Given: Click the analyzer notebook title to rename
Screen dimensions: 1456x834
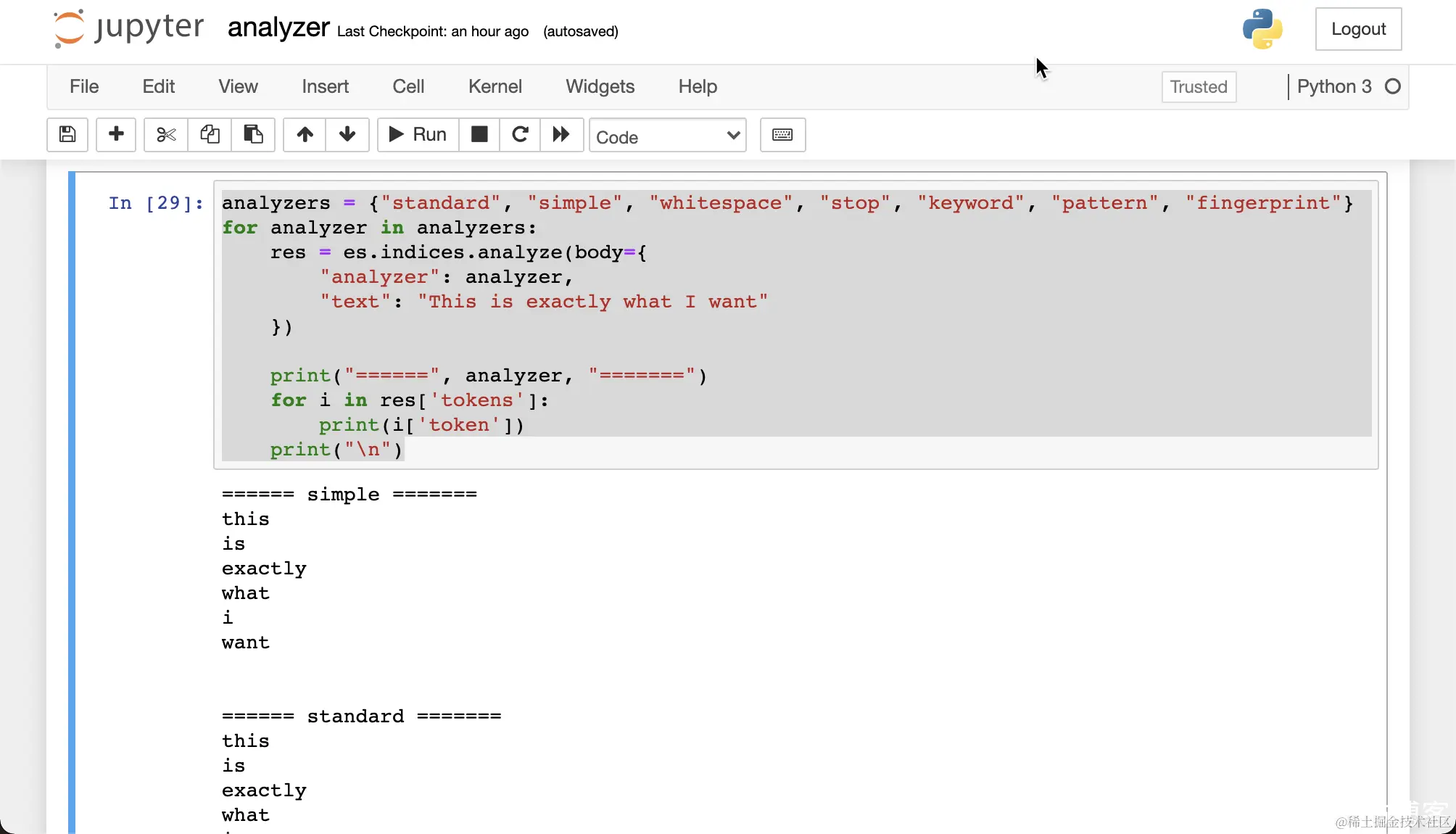Looking at the screenshot, I should click(x=278, y=28).
